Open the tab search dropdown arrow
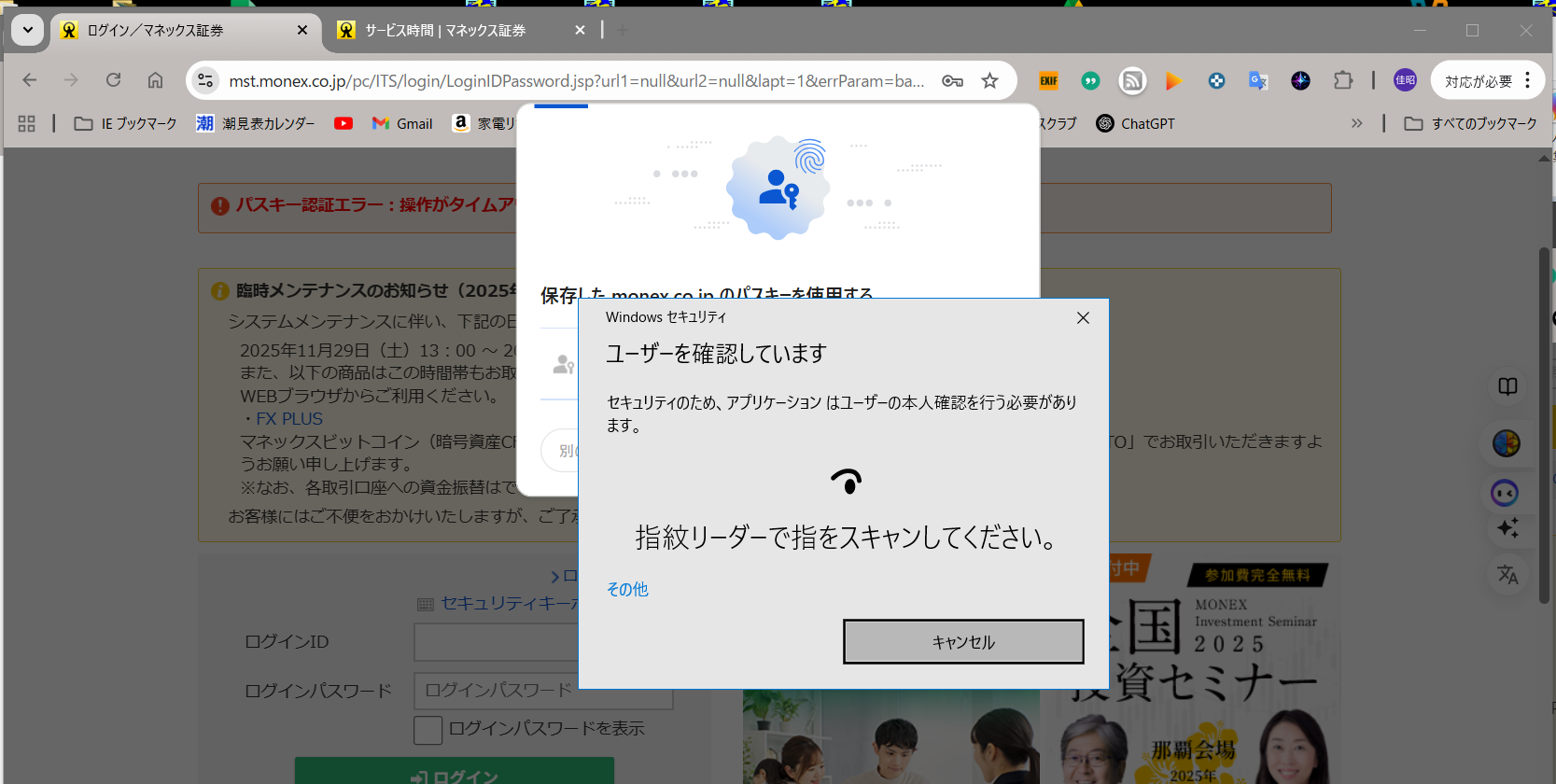Viewport: 1556px width, 784px height. [x=28, y=30]
